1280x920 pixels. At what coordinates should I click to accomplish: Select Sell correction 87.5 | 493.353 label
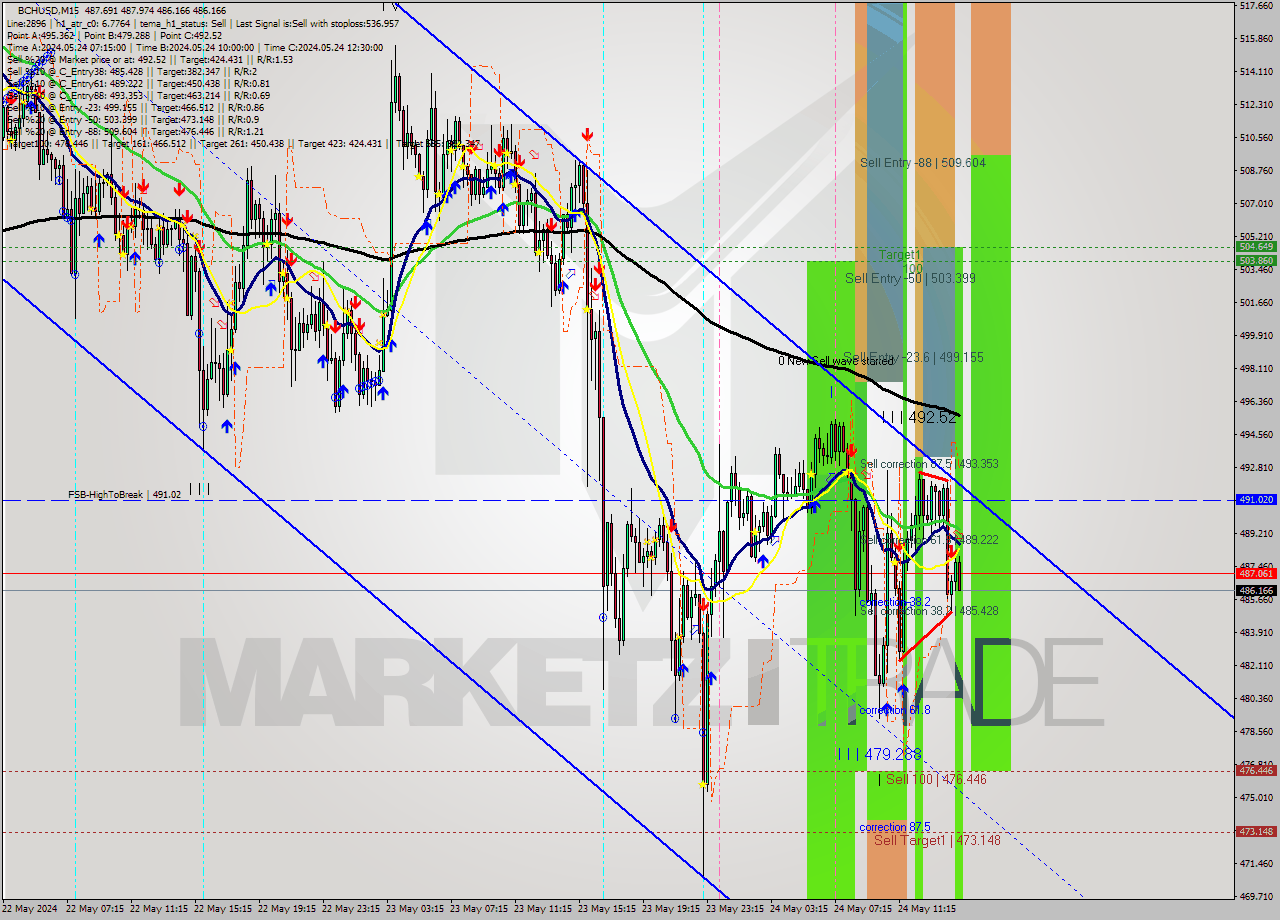929,464
